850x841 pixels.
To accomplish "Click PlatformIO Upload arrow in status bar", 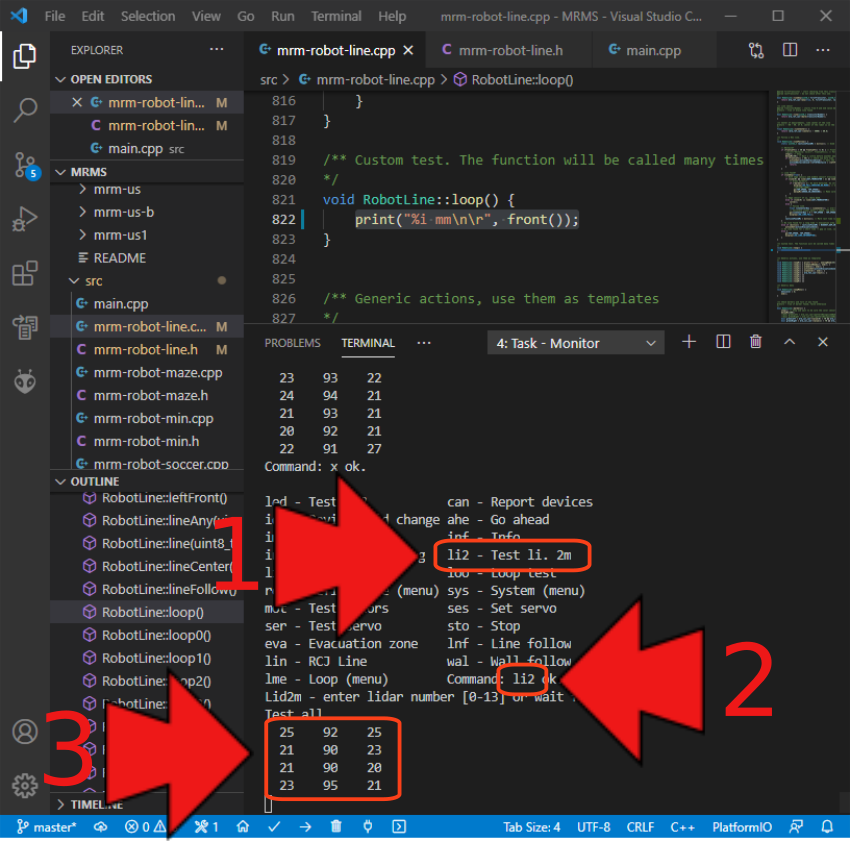I will coord(305,827).
